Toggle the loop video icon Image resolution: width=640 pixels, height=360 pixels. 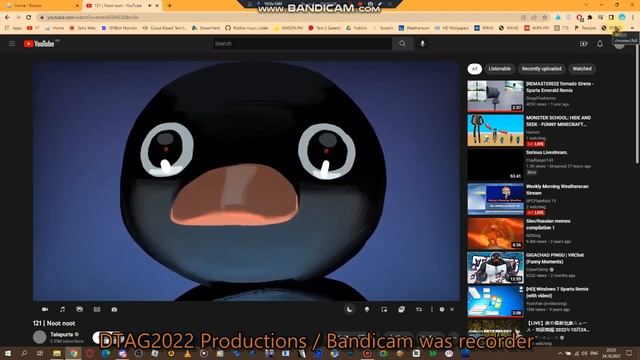(x=419, y=309)
